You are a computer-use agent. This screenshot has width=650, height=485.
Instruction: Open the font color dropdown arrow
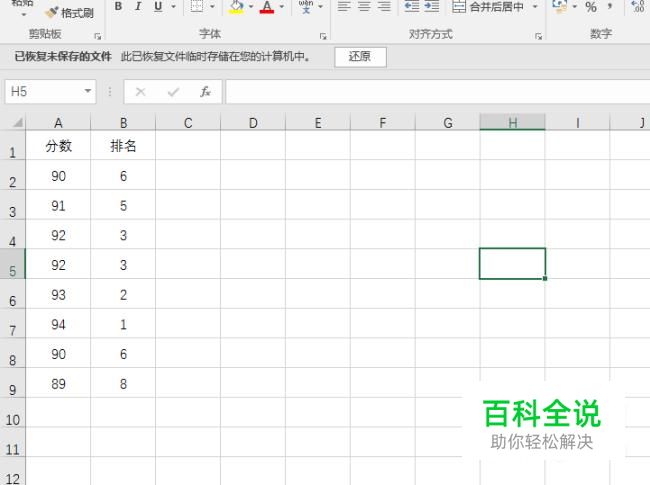282,7
